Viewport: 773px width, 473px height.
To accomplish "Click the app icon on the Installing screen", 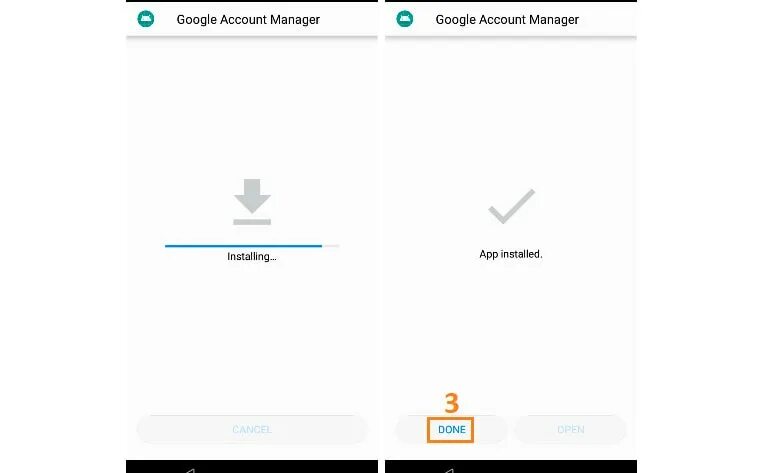I will tap(145, 19).
